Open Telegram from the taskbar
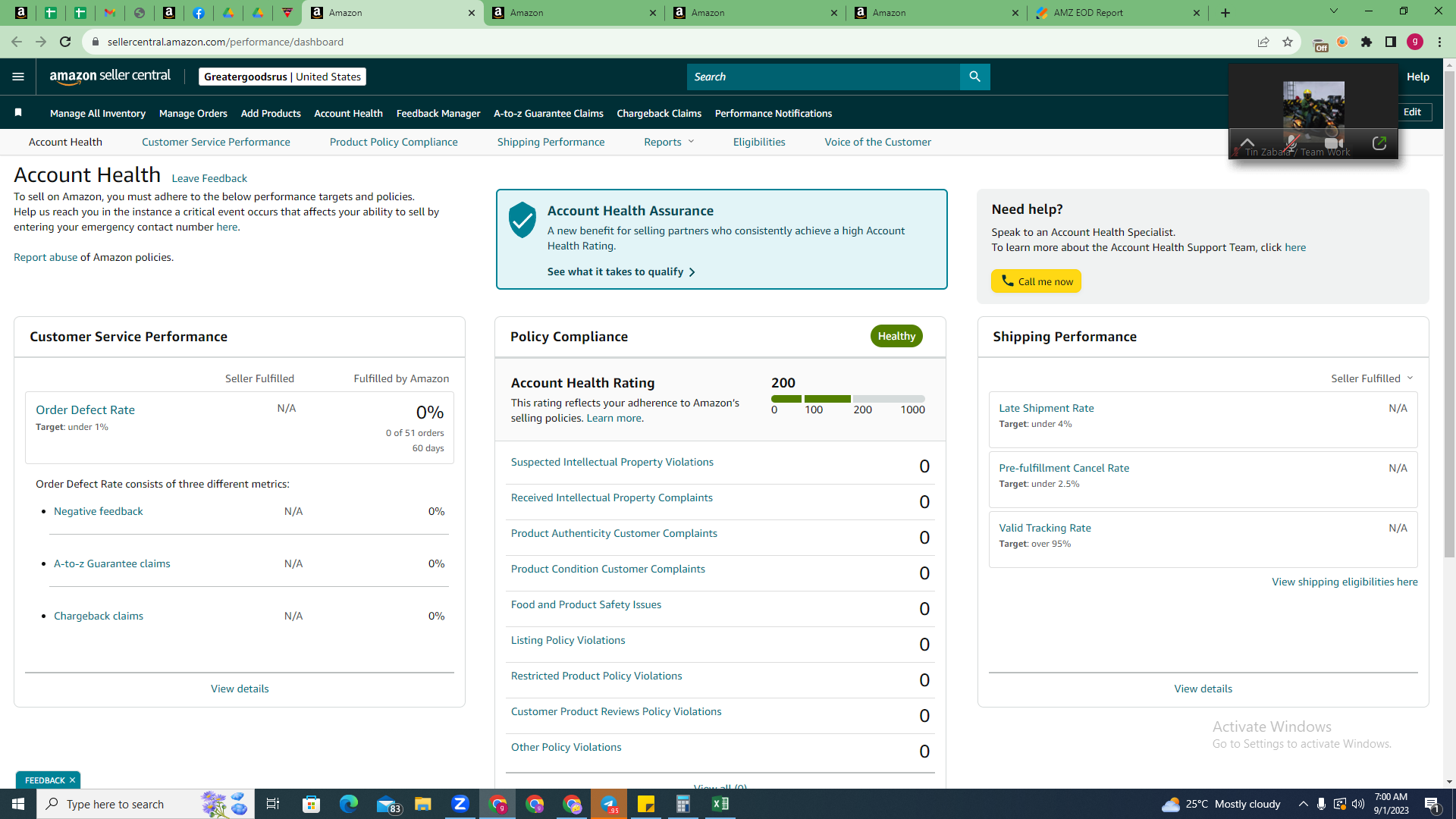Screen dimensions: 1456x819 [610, 804]
